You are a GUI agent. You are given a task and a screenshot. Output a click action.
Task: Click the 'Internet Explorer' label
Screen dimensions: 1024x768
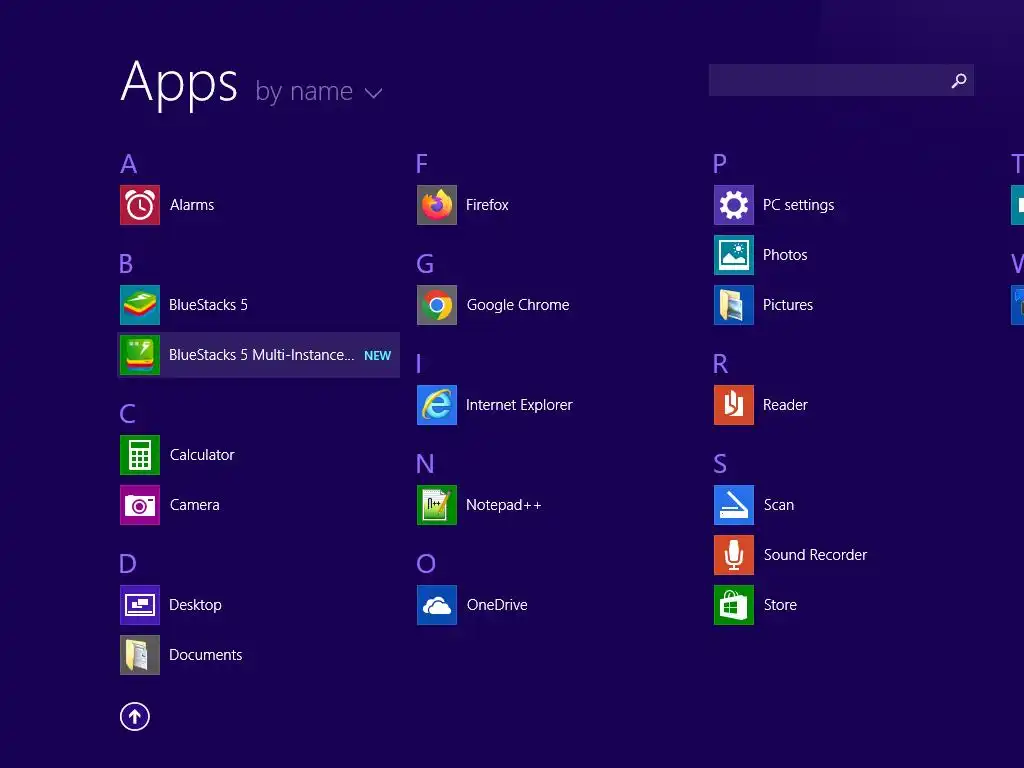tap(519, 405)
